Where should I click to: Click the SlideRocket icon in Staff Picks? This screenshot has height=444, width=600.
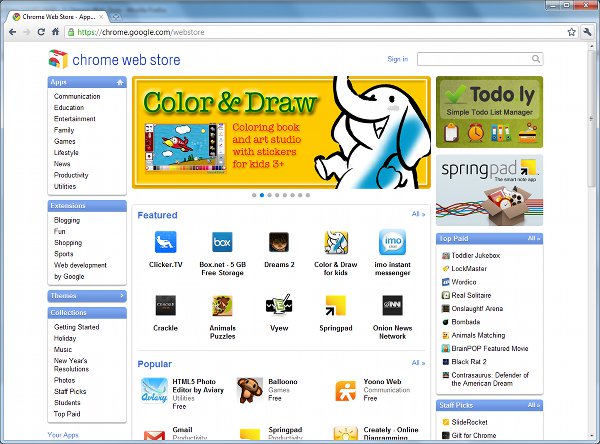[x=445, y=422]
